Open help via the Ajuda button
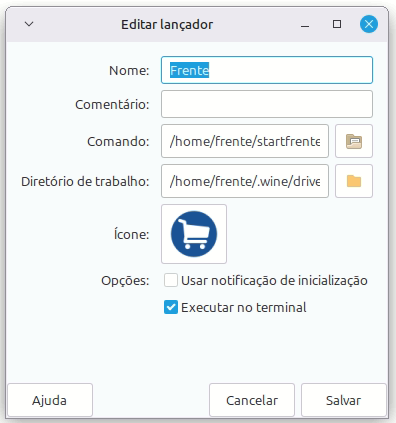This screenshot has height=423, width=396. (50, 400)
